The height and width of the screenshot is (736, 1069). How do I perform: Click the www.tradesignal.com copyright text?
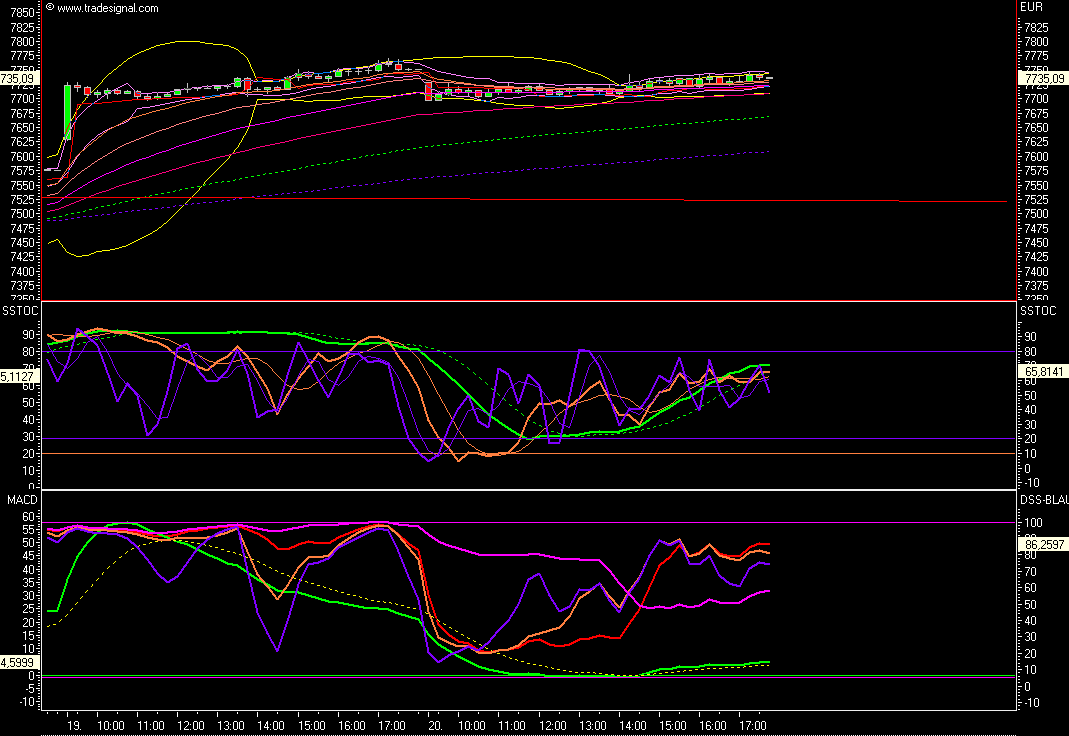pos(103,8)
